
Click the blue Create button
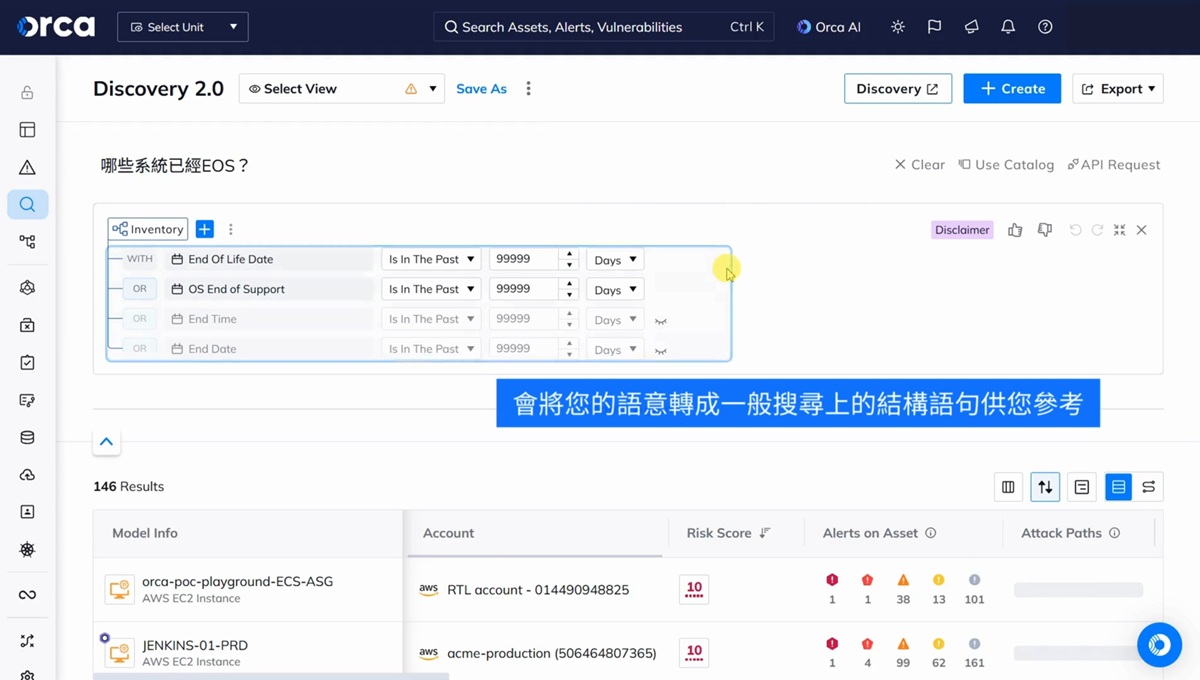(1012, 89)
